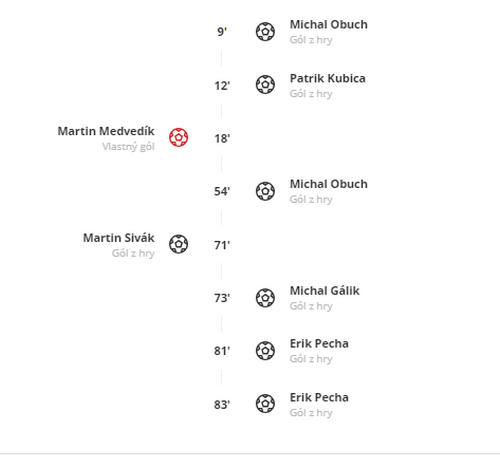This screenshot has width=500, height=468.
Task: Open Michal Obuch's name at 9'
Action: [329, 25]
